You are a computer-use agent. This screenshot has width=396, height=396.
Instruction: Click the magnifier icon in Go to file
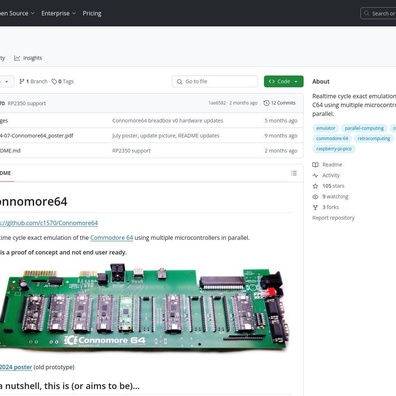(179, 82)
